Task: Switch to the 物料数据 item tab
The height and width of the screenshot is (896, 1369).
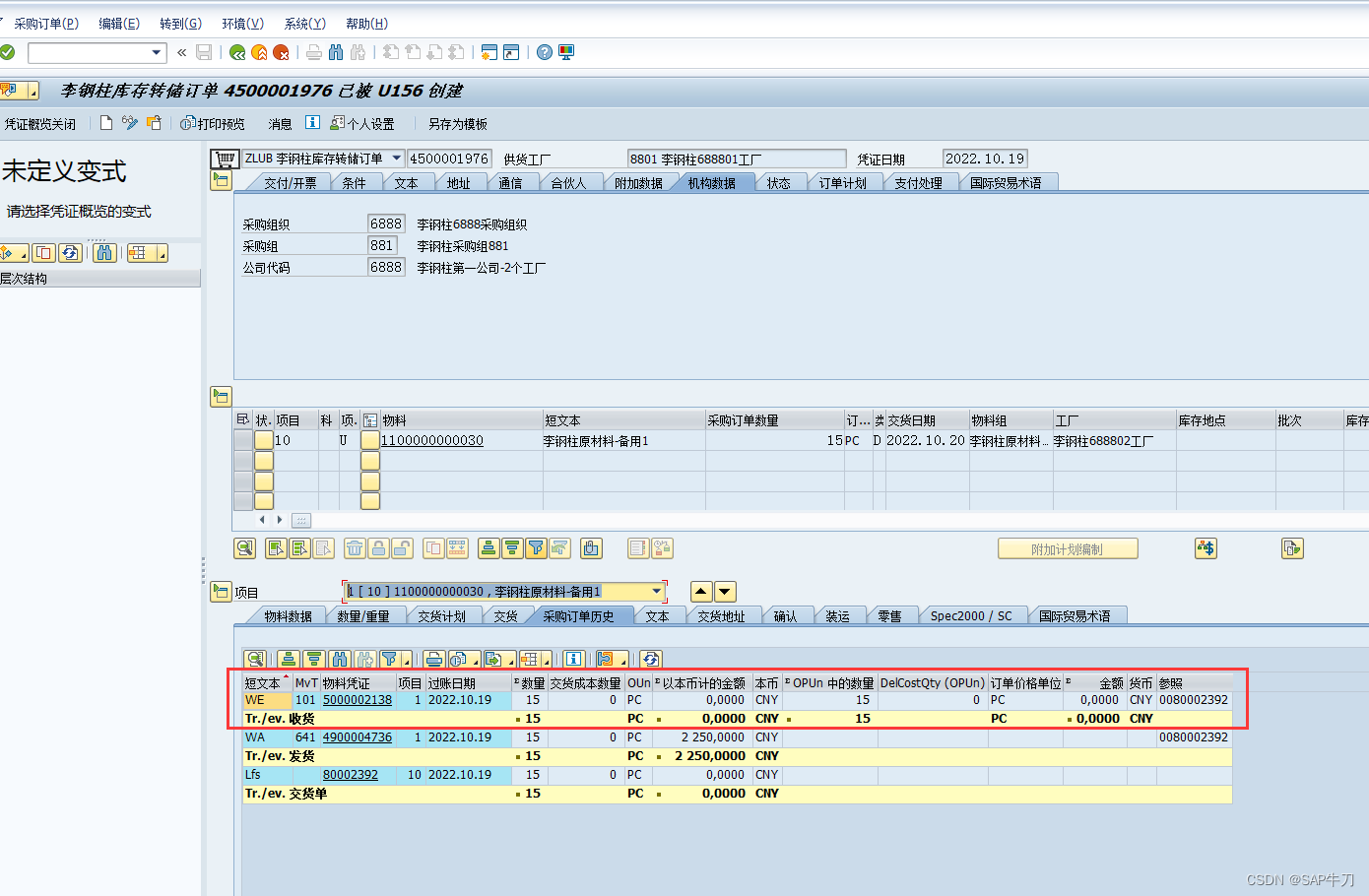Action: tap(289, 616)
